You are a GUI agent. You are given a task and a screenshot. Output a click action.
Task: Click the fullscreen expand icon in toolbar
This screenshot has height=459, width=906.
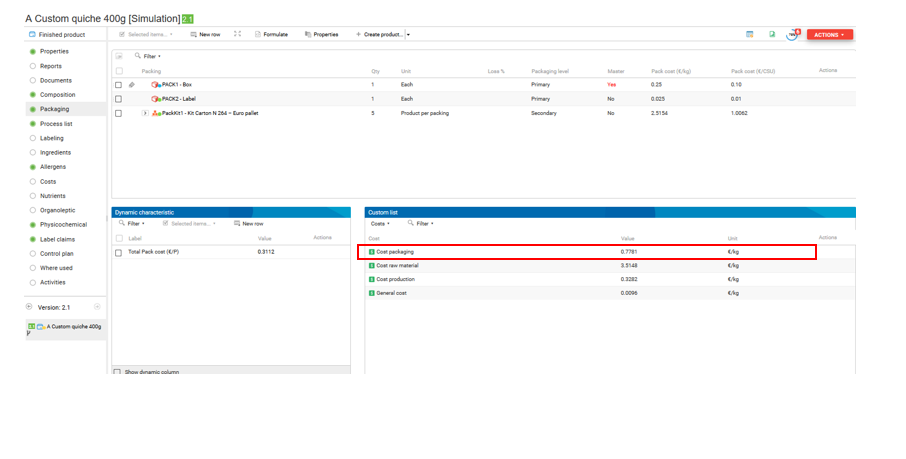pyautogui.click(x=237, y=34)
